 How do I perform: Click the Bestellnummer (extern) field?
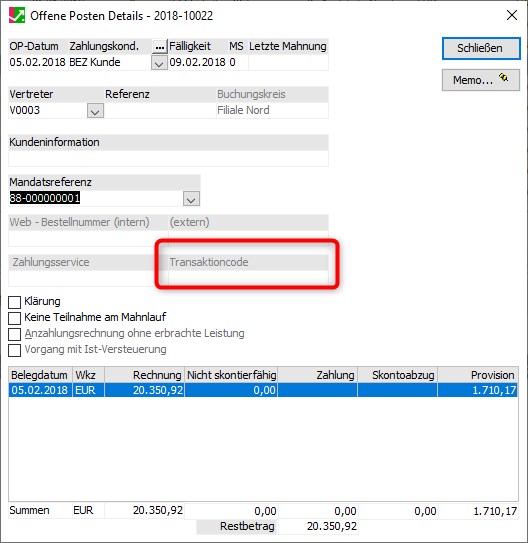coord(248,239)
